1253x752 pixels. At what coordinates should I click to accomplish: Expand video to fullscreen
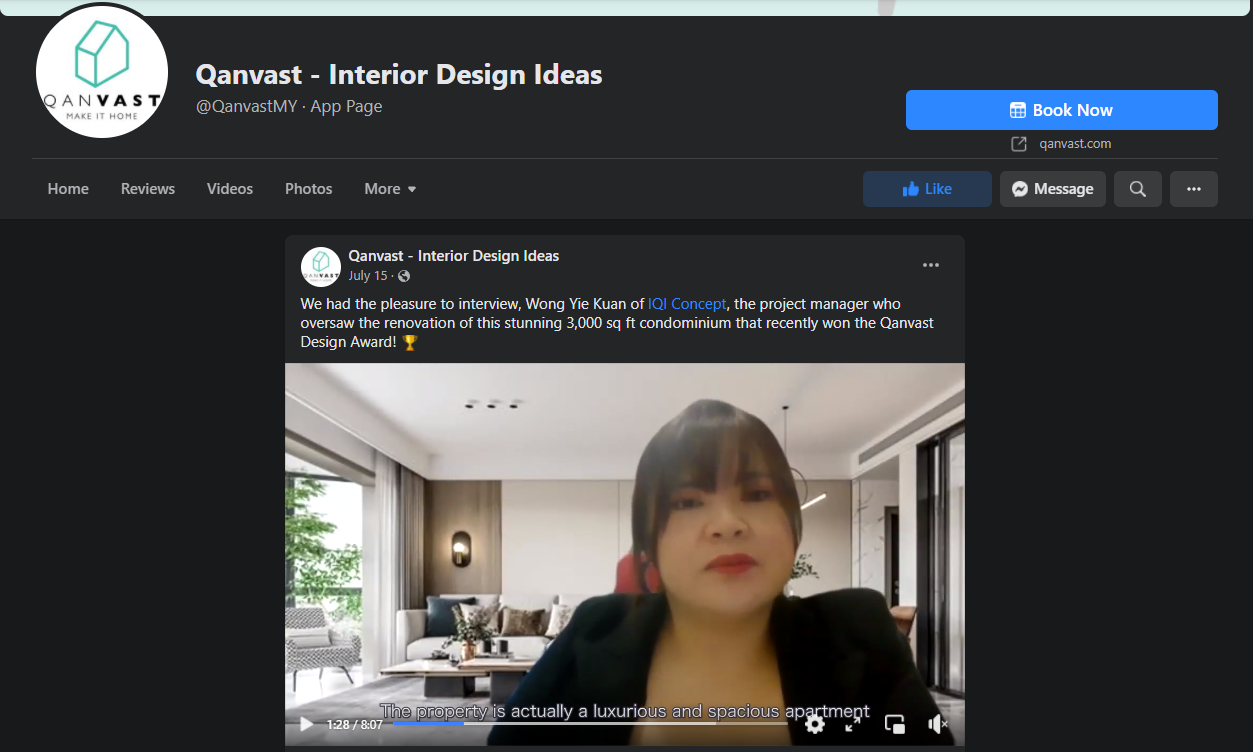tap(853, 724)
